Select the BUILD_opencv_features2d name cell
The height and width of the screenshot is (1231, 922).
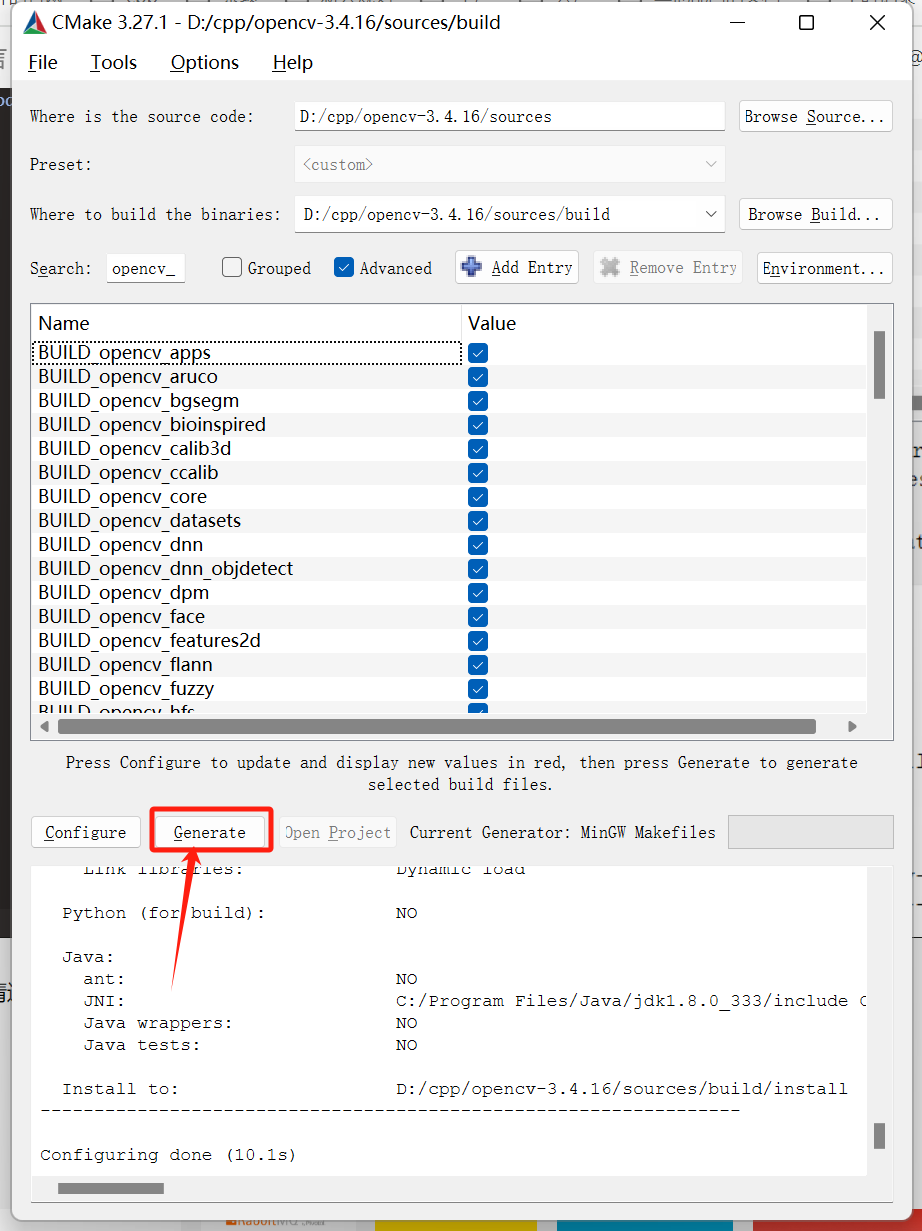pos(247,641)
